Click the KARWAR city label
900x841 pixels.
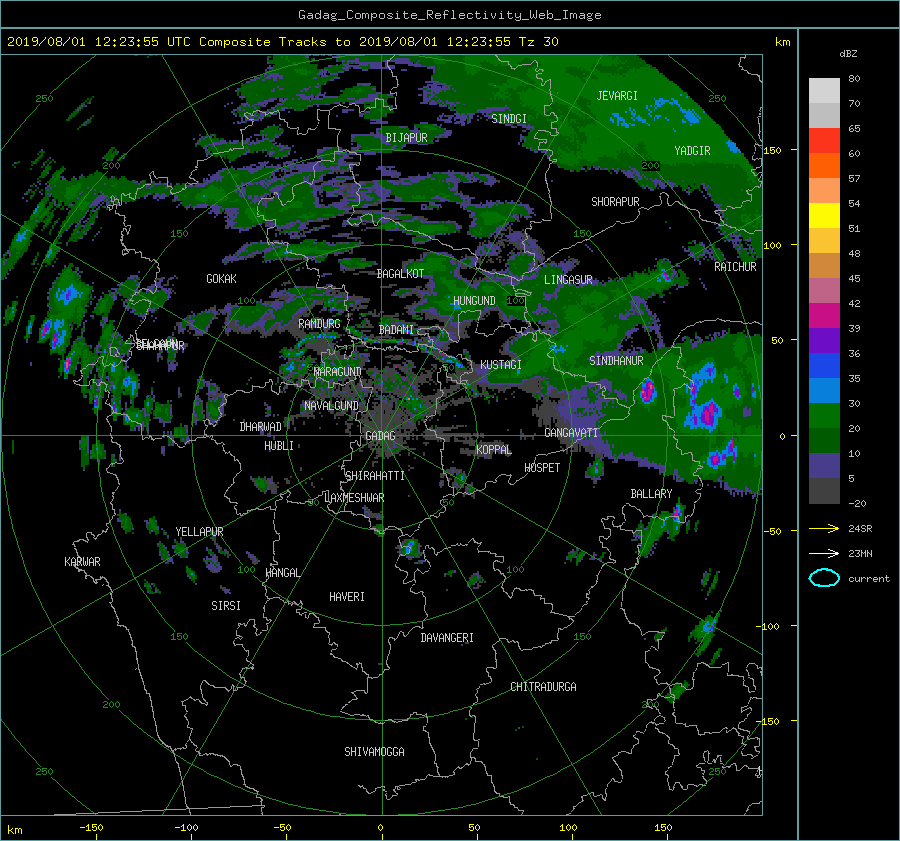[83, 562]
